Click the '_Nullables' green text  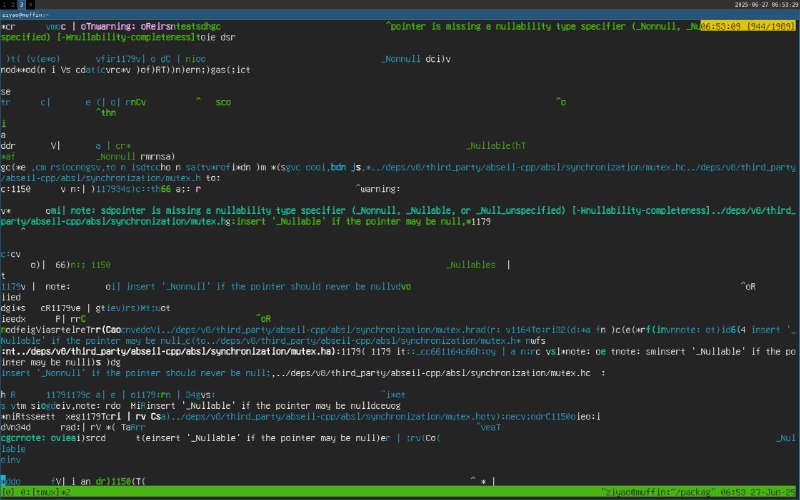pyautogui.click(x=471, y=265)
